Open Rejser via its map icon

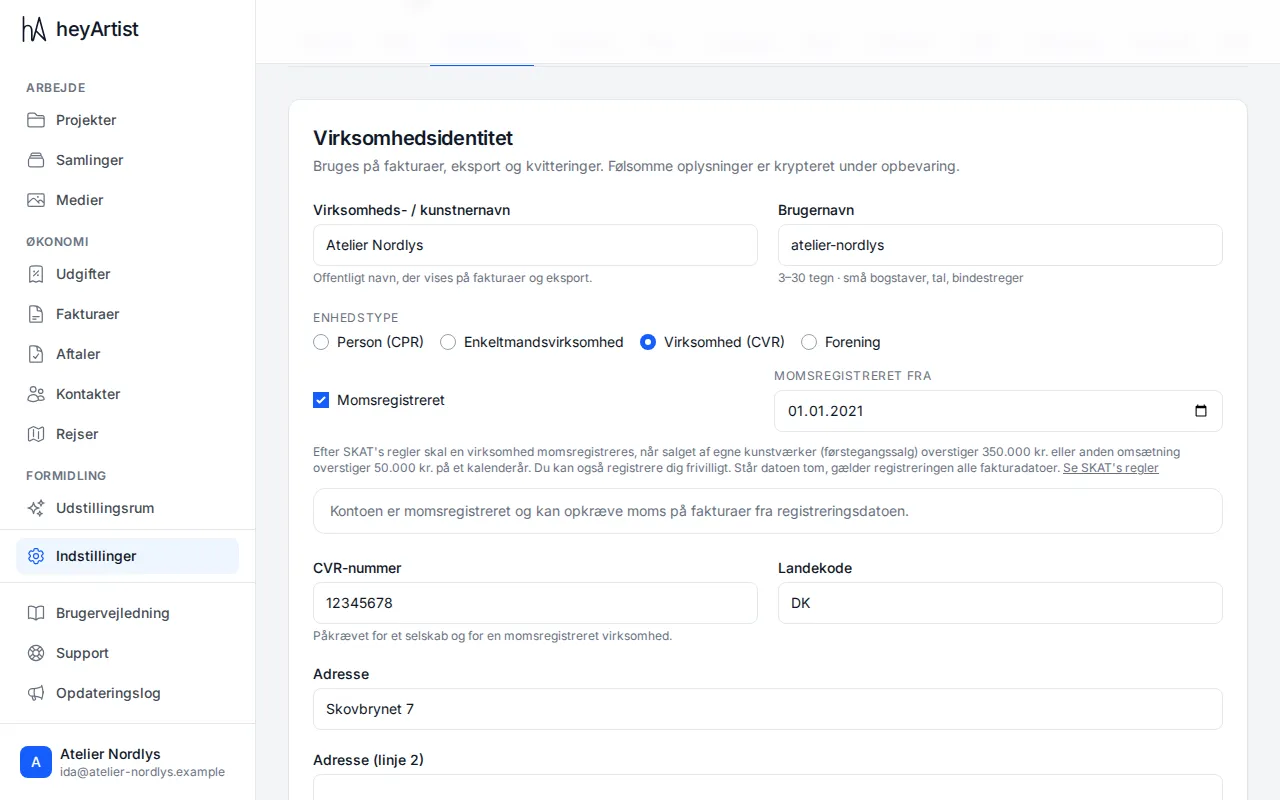coord(36,434)
